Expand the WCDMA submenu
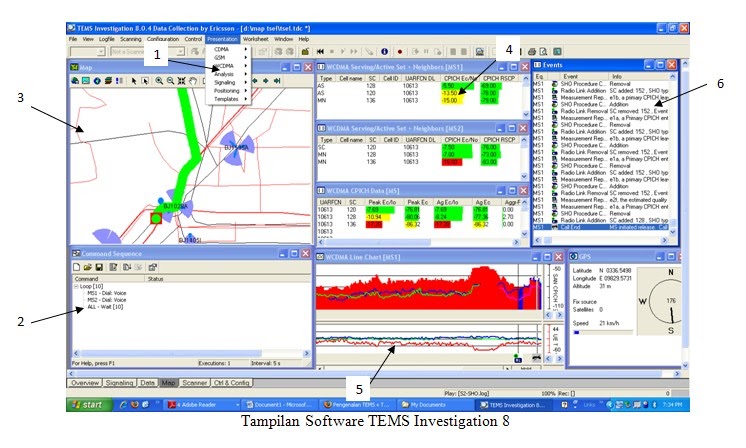 coord(229,66)
